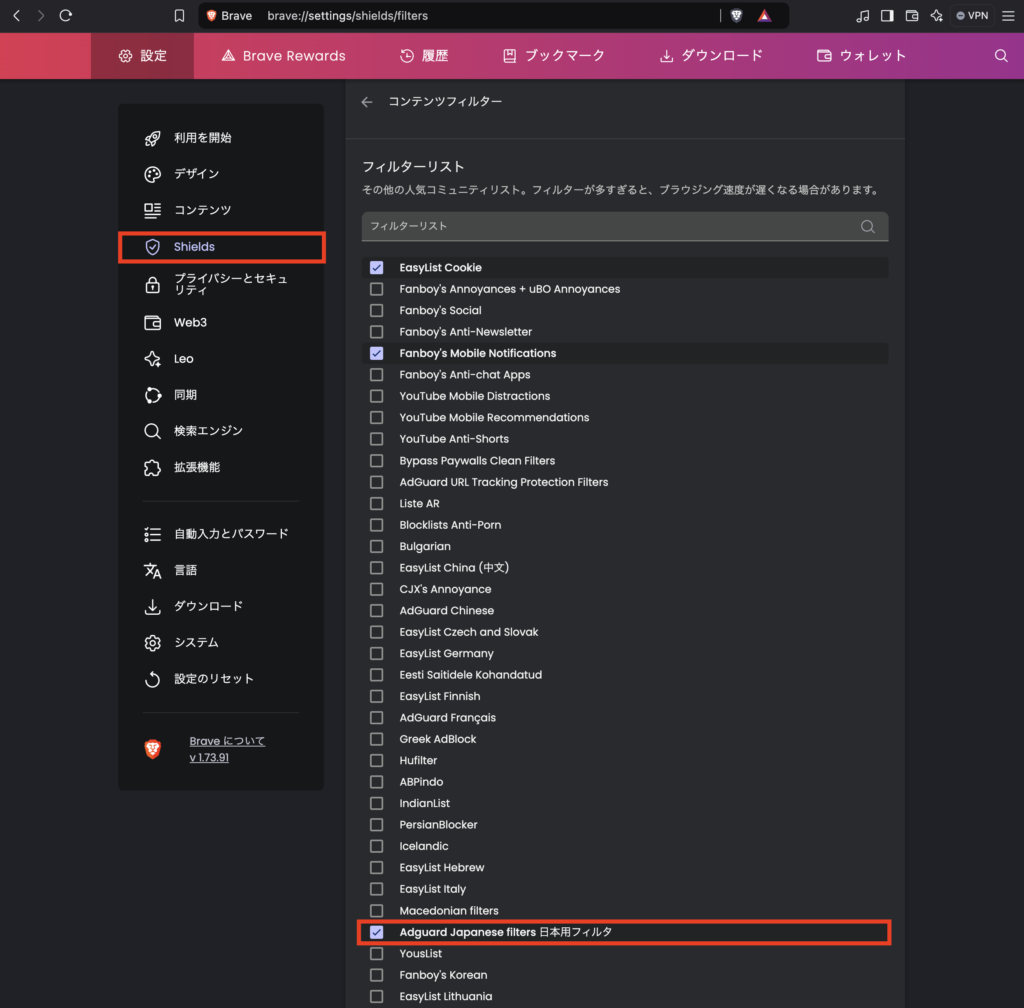
Task: Open the 履歴 tab
Action: (424, 55)
